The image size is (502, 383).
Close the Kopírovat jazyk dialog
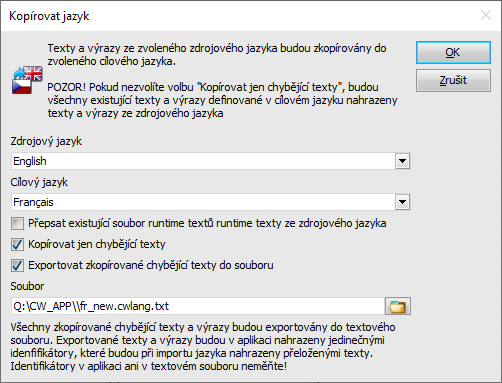[486, 15]
